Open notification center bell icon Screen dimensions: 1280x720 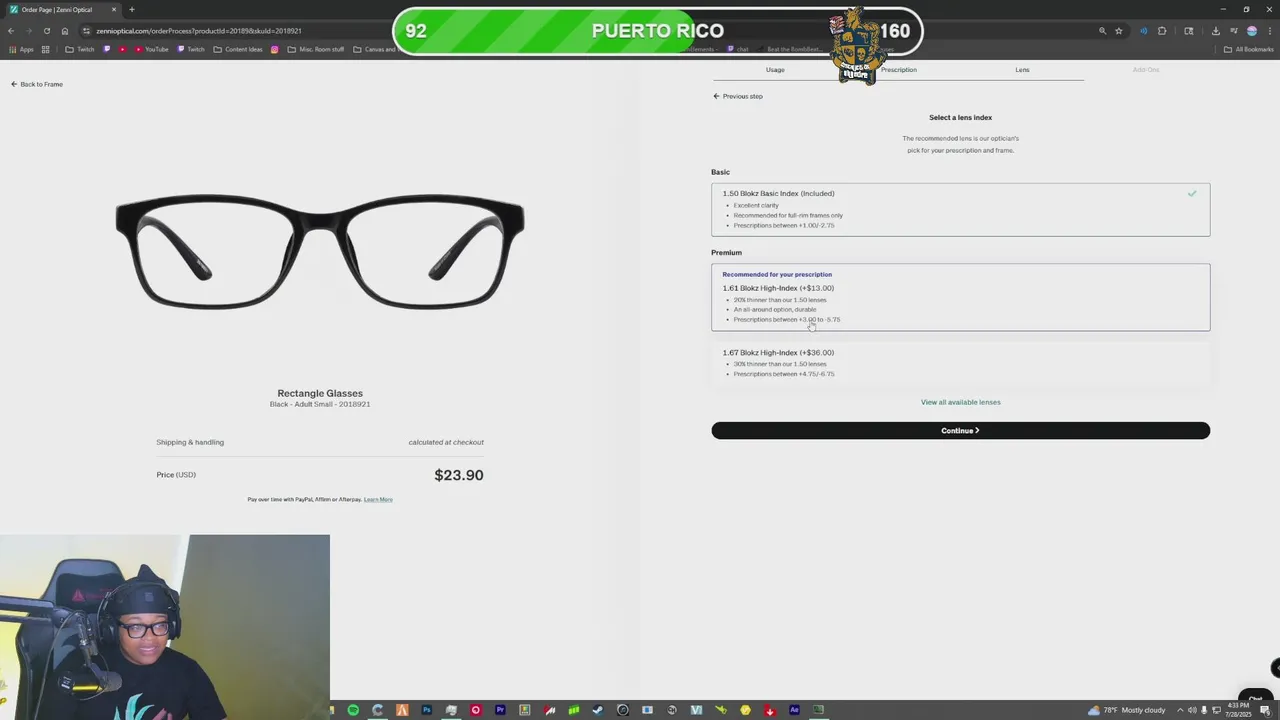(x=1265, y=710)
